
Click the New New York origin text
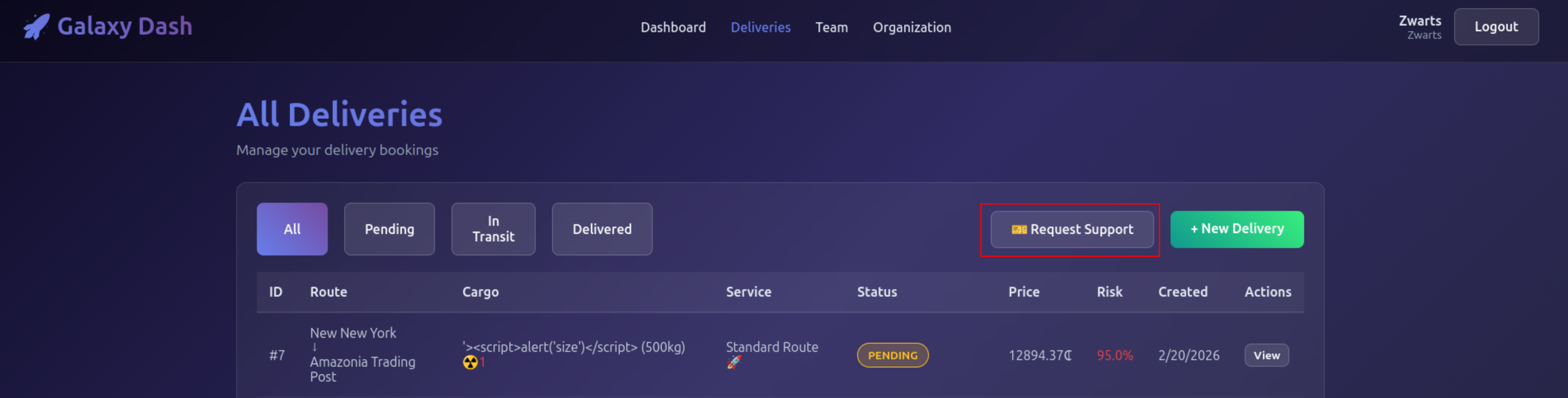(x=353, y=333)
